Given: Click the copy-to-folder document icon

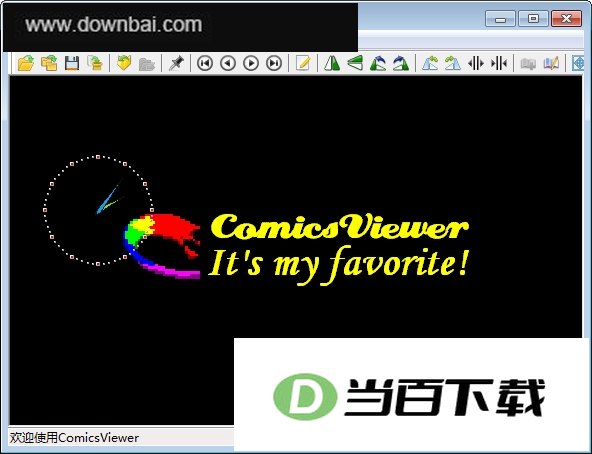Looking at the screenshot, I should (95, 63).
